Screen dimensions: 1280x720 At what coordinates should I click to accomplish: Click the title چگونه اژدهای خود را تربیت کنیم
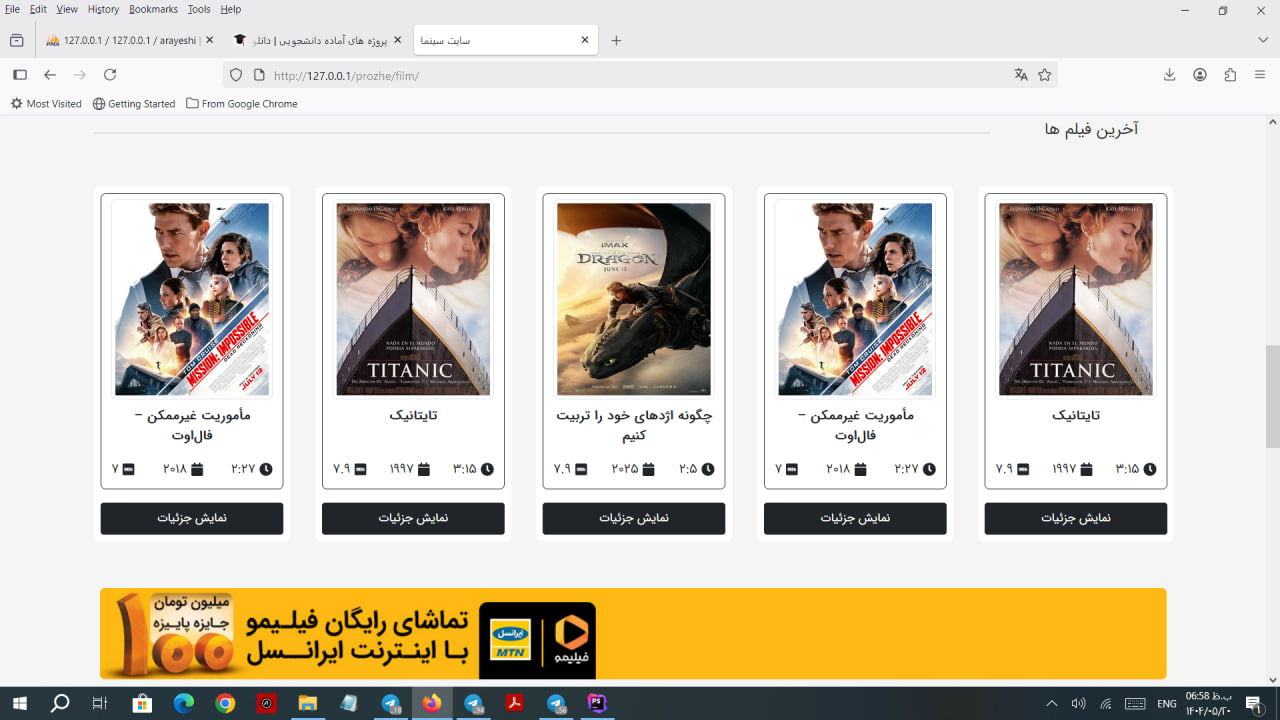pos(634,425)
